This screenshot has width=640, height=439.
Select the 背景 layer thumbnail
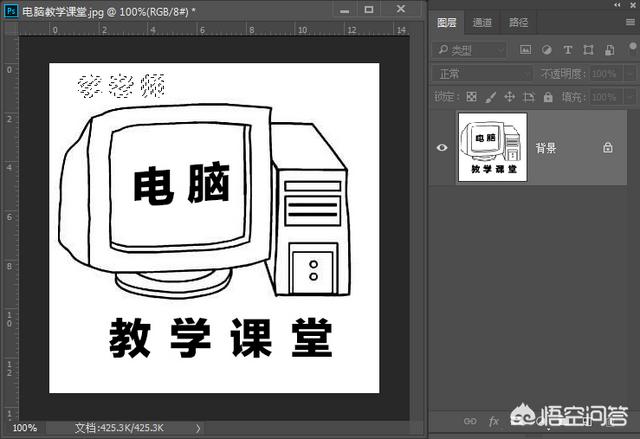(492, 148)
